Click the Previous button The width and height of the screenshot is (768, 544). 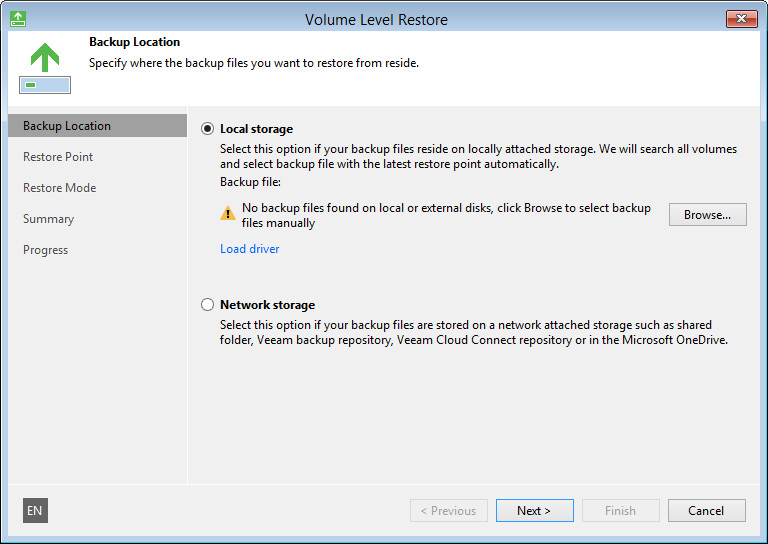(x=449, y=511)
